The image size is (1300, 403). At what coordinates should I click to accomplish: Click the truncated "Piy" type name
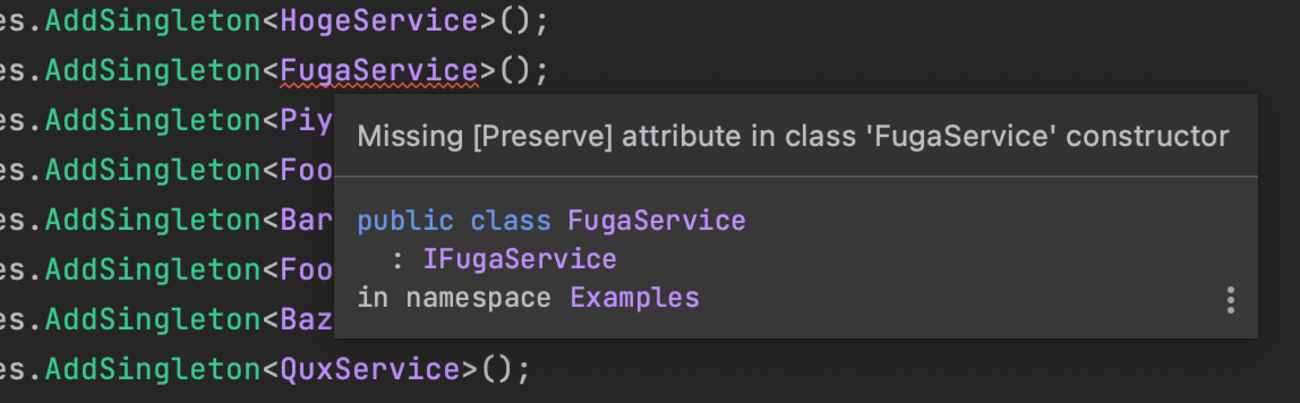[x=306, y=121]
